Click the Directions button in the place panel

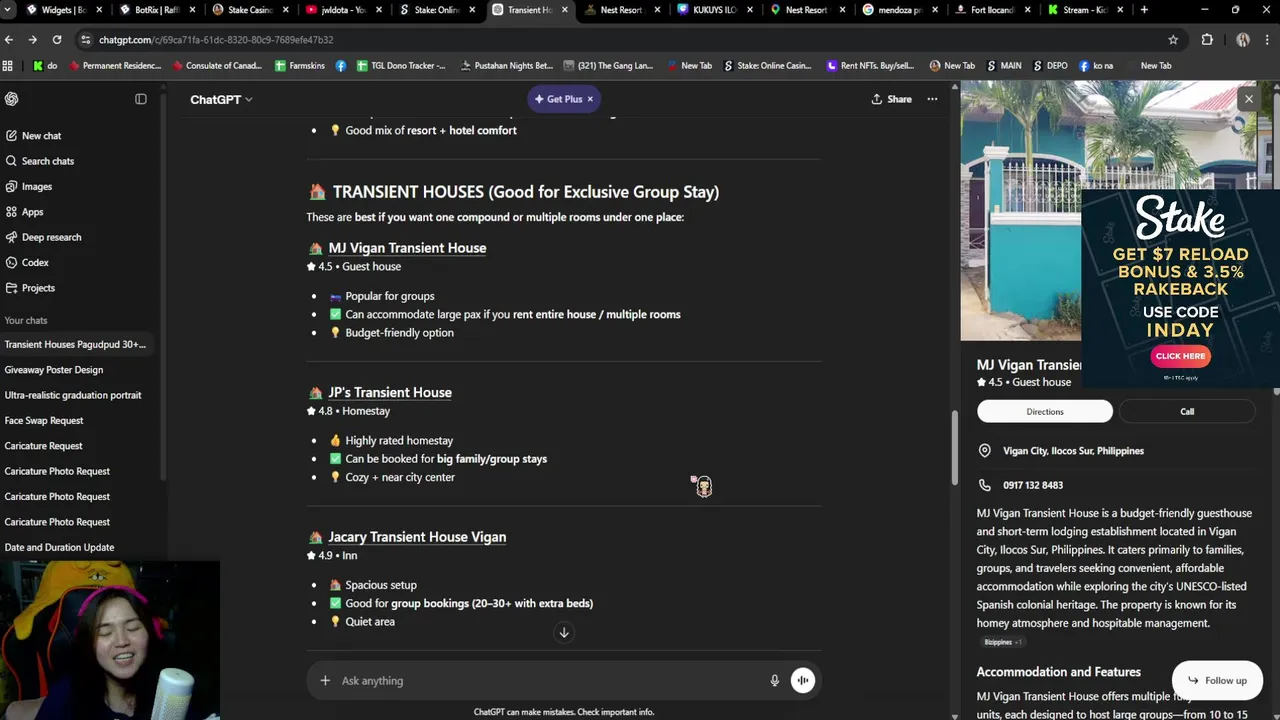[1044, 411]
